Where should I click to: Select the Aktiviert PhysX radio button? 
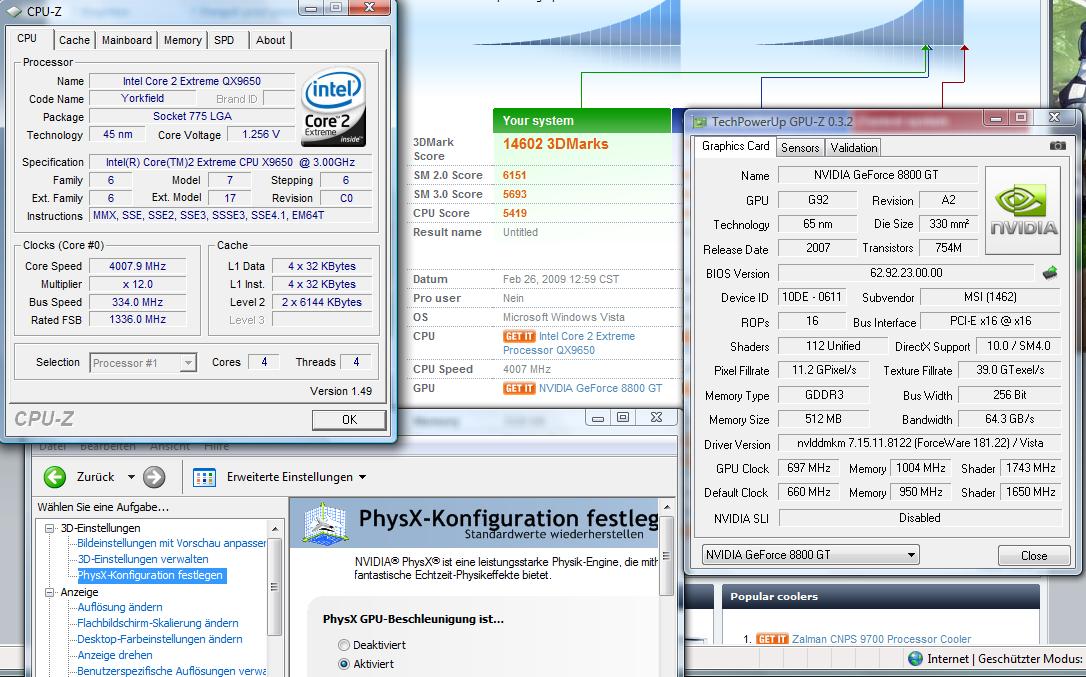tap(344, 664)
